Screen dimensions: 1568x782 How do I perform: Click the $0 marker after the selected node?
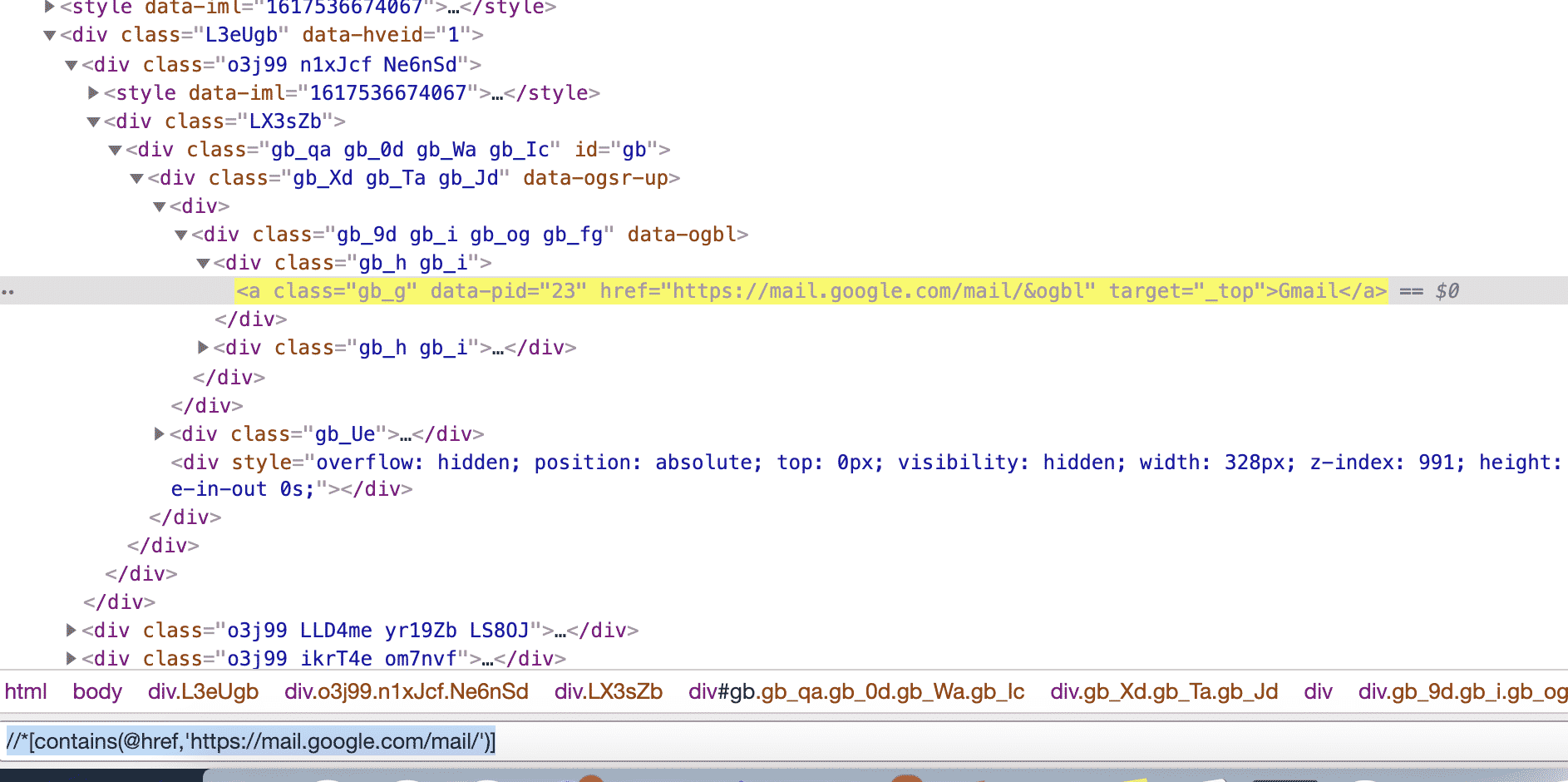[1447, 291]
